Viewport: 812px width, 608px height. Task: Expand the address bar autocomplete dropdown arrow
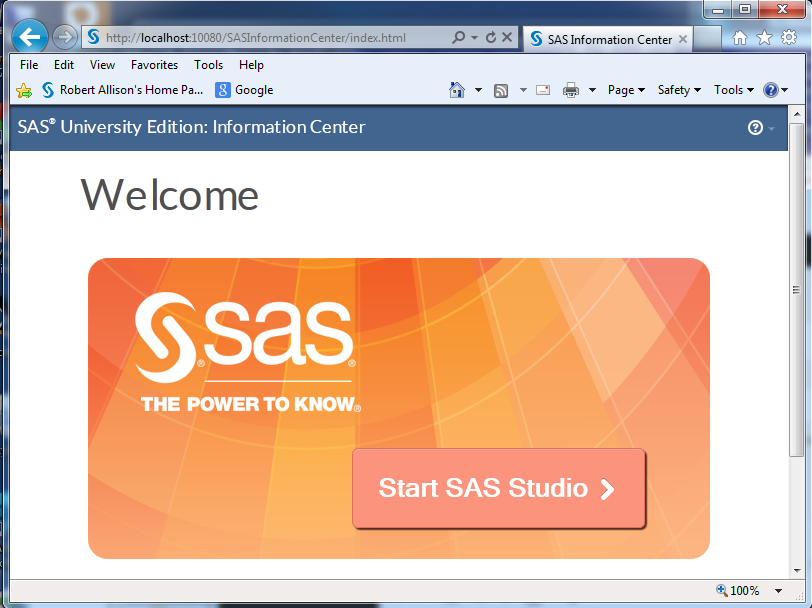(x=474, y=37)
